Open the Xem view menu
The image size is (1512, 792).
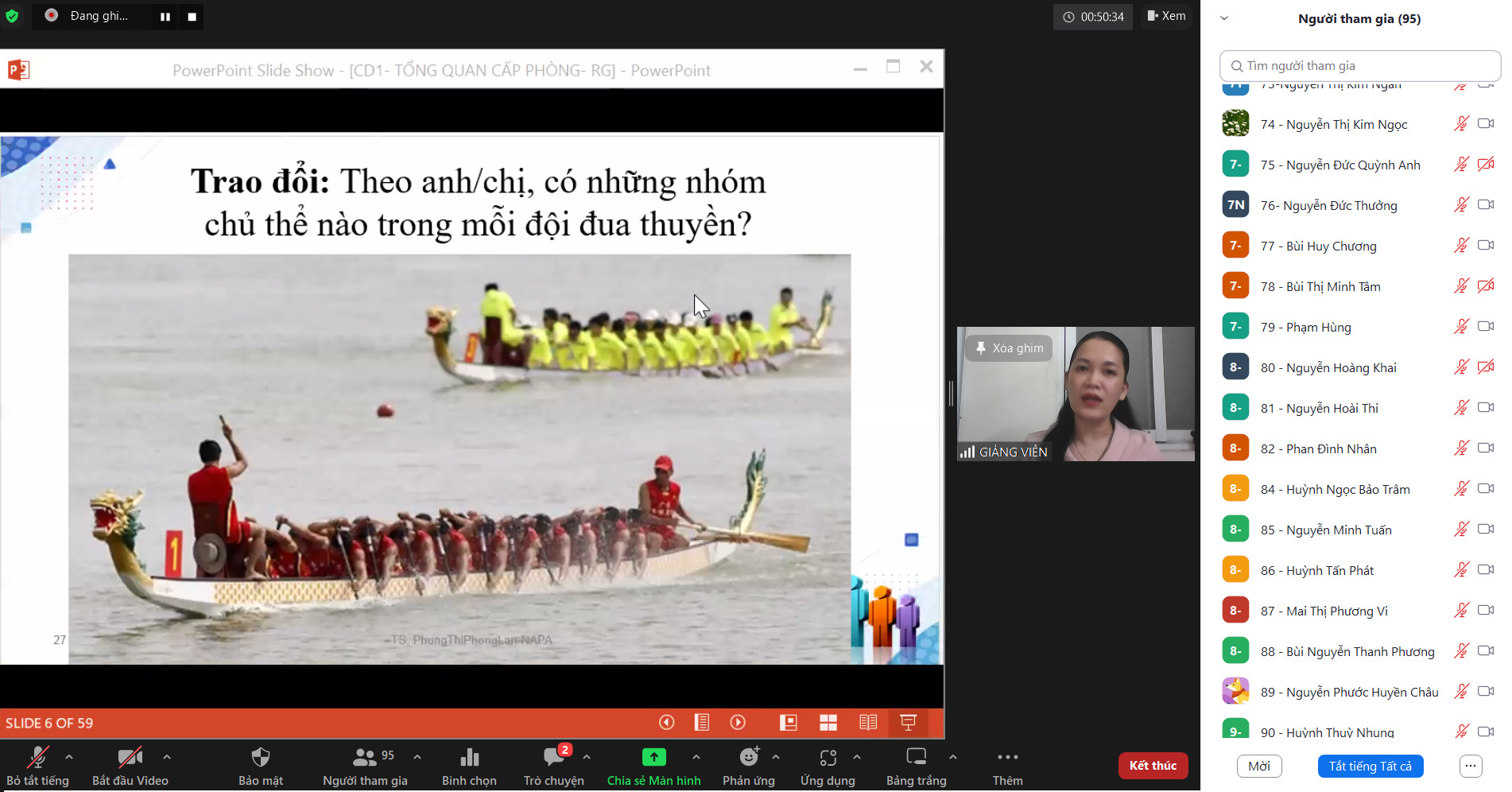pos(1166,16)
